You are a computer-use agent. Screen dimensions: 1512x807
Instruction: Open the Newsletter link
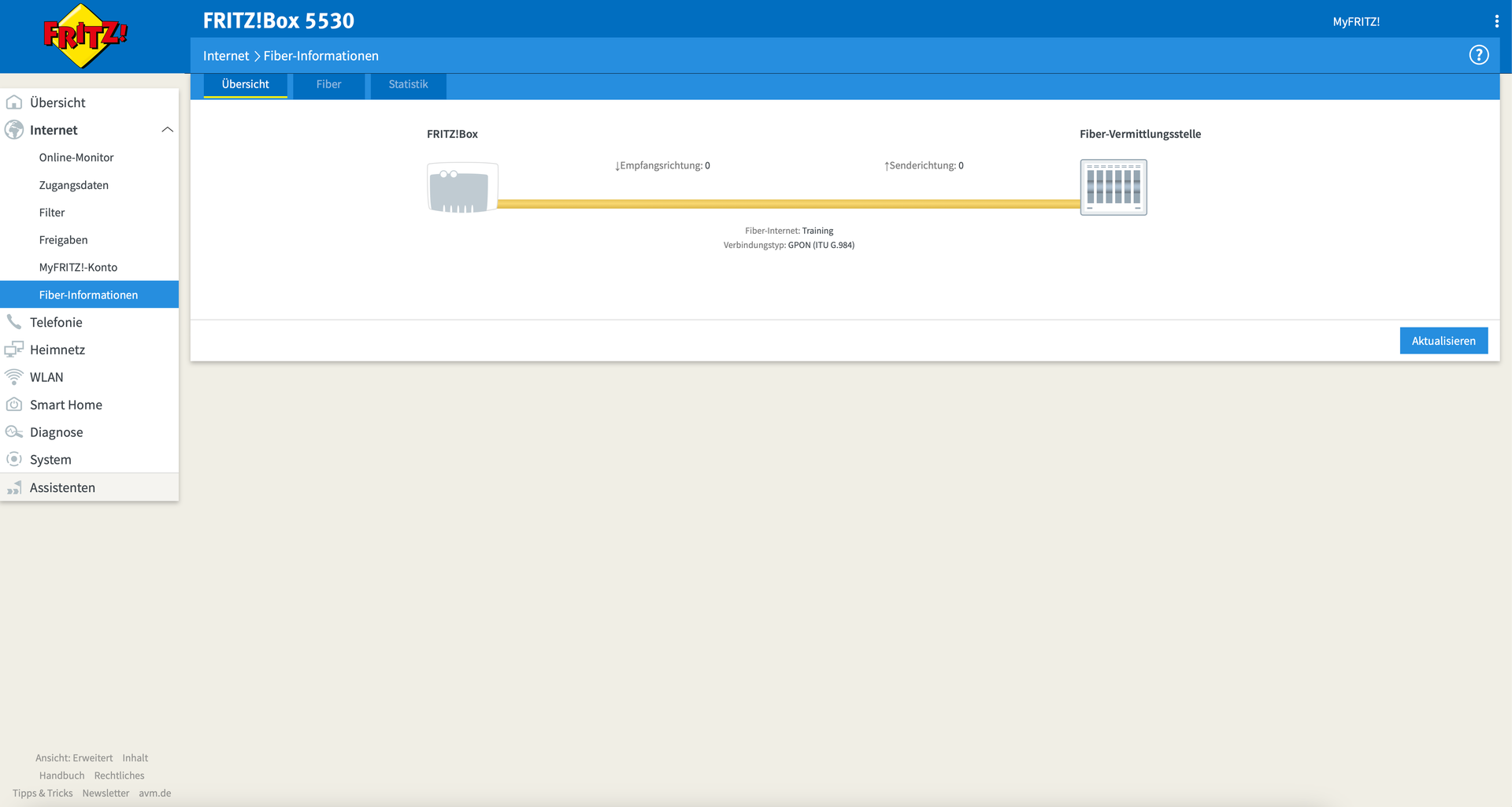[x=106, y=794]
